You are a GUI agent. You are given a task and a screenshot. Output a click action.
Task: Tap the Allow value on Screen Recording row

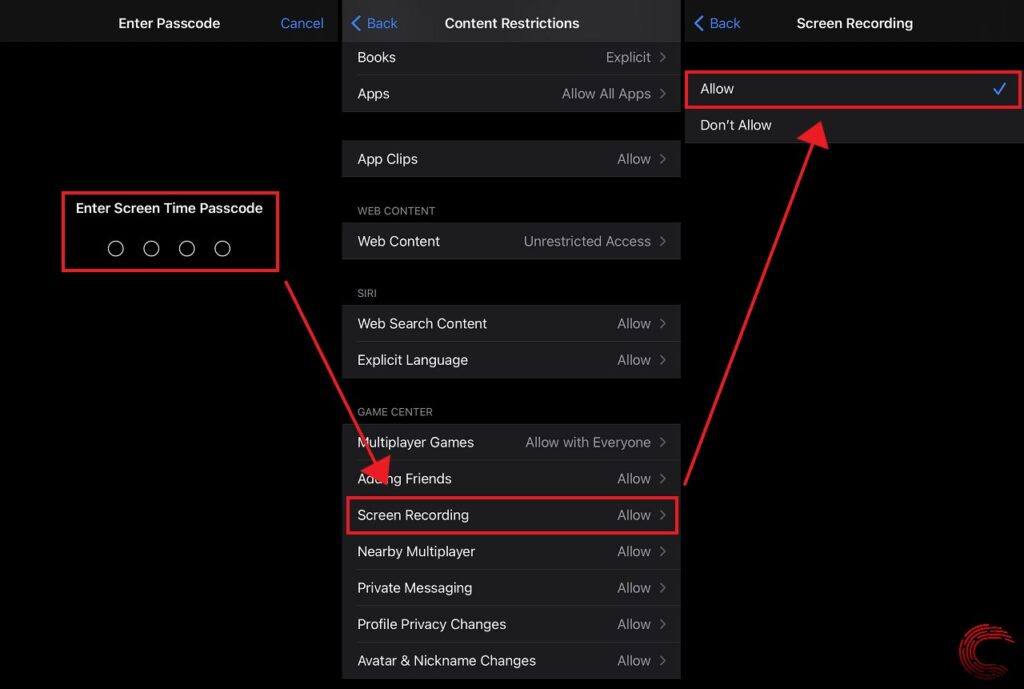pyautogui.click(x=634, y=515)
